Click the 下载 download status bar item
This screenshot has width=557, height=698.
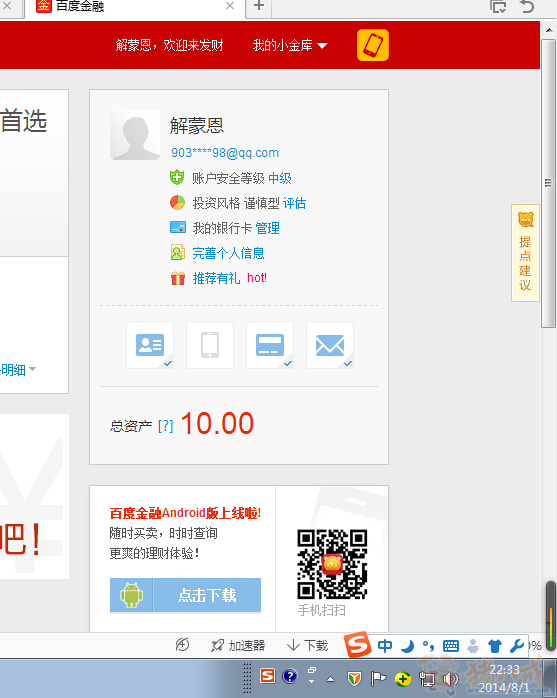pos(307,645)
